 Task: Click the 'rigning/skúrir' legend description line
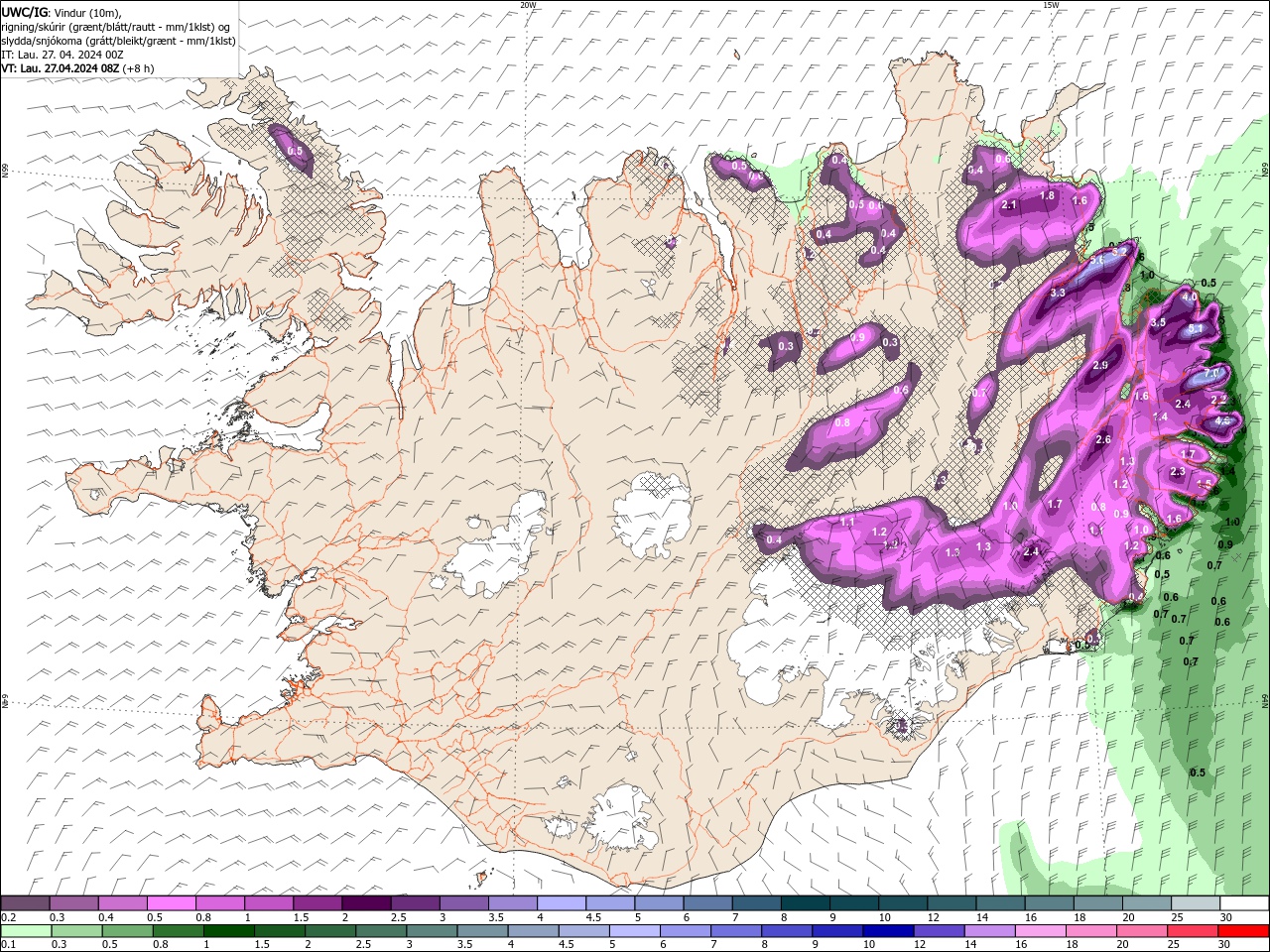point(116,27)
